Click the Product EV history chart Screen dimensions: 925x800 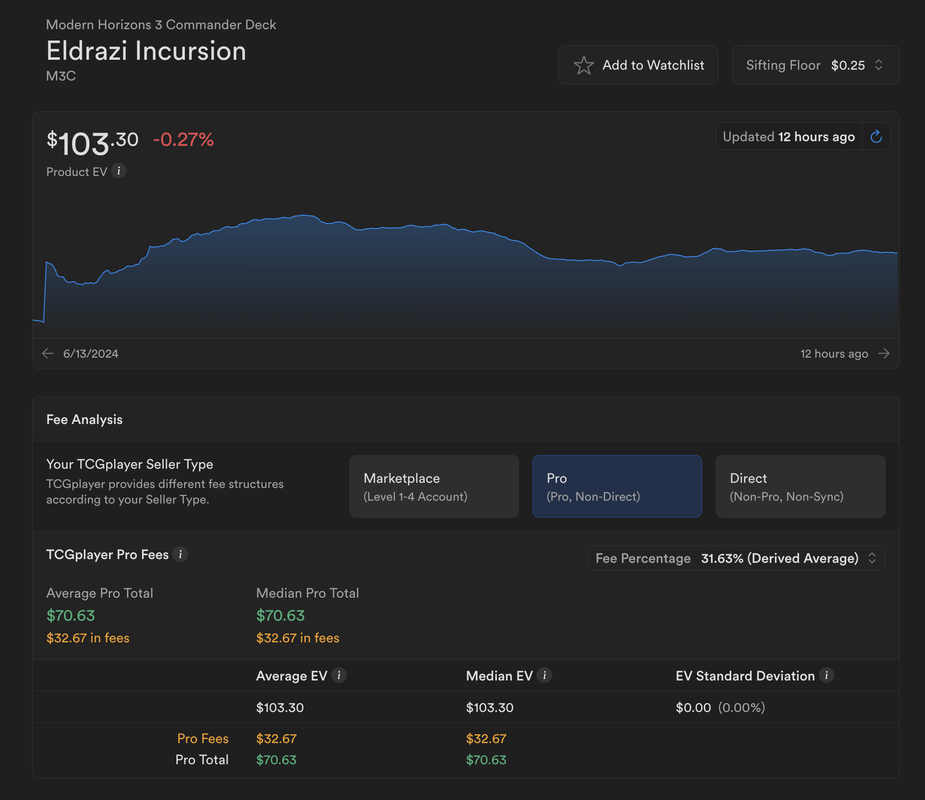pos(465,274)
